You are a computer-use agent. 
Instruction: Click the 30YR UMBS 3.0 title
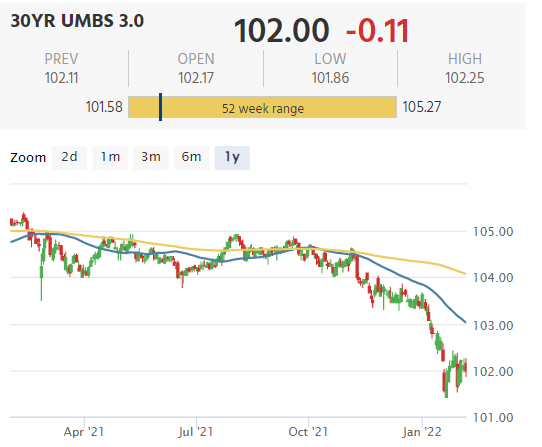(77, 21)
